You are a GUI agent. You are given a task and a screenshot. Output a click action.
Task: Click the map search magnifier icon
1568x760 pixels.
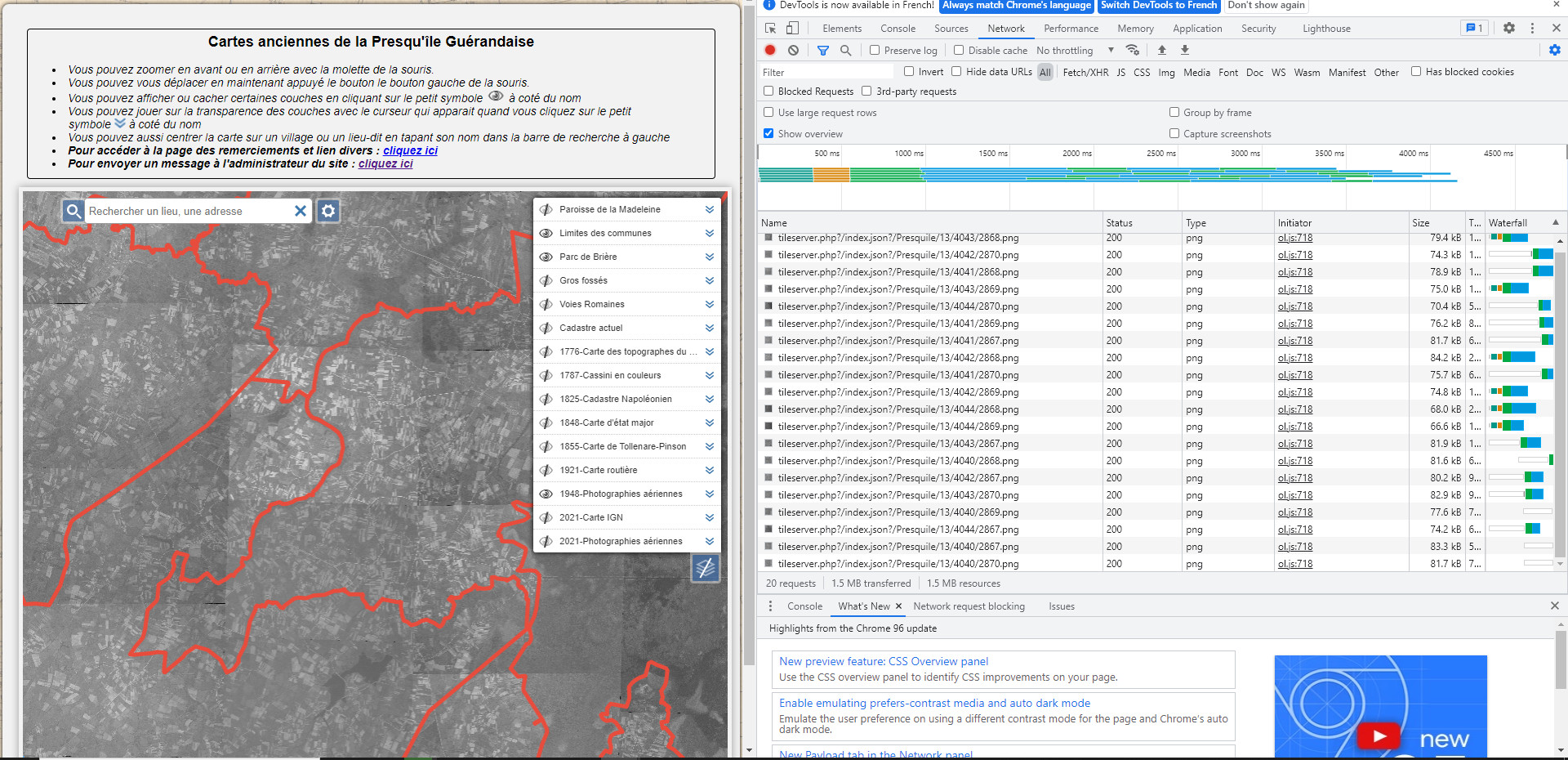point(73,211)
